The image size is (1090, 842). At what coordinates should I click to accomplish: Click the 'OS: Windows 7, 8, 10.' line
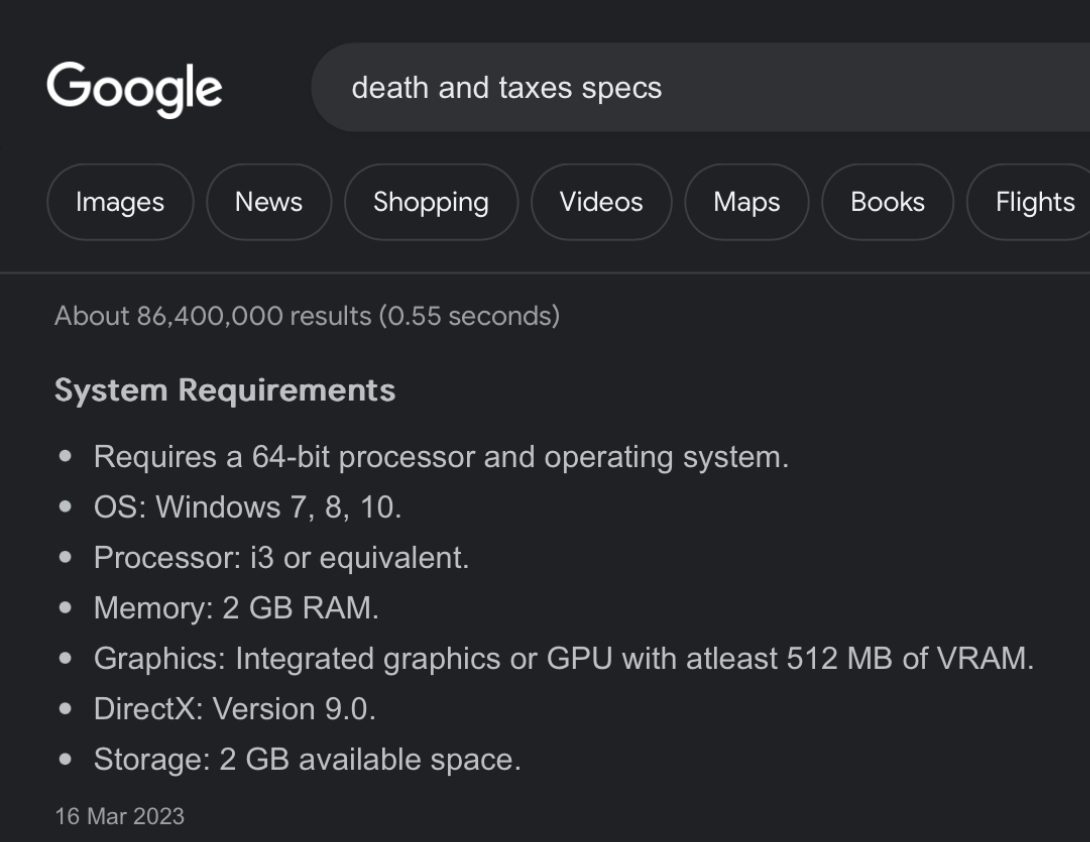248,508
